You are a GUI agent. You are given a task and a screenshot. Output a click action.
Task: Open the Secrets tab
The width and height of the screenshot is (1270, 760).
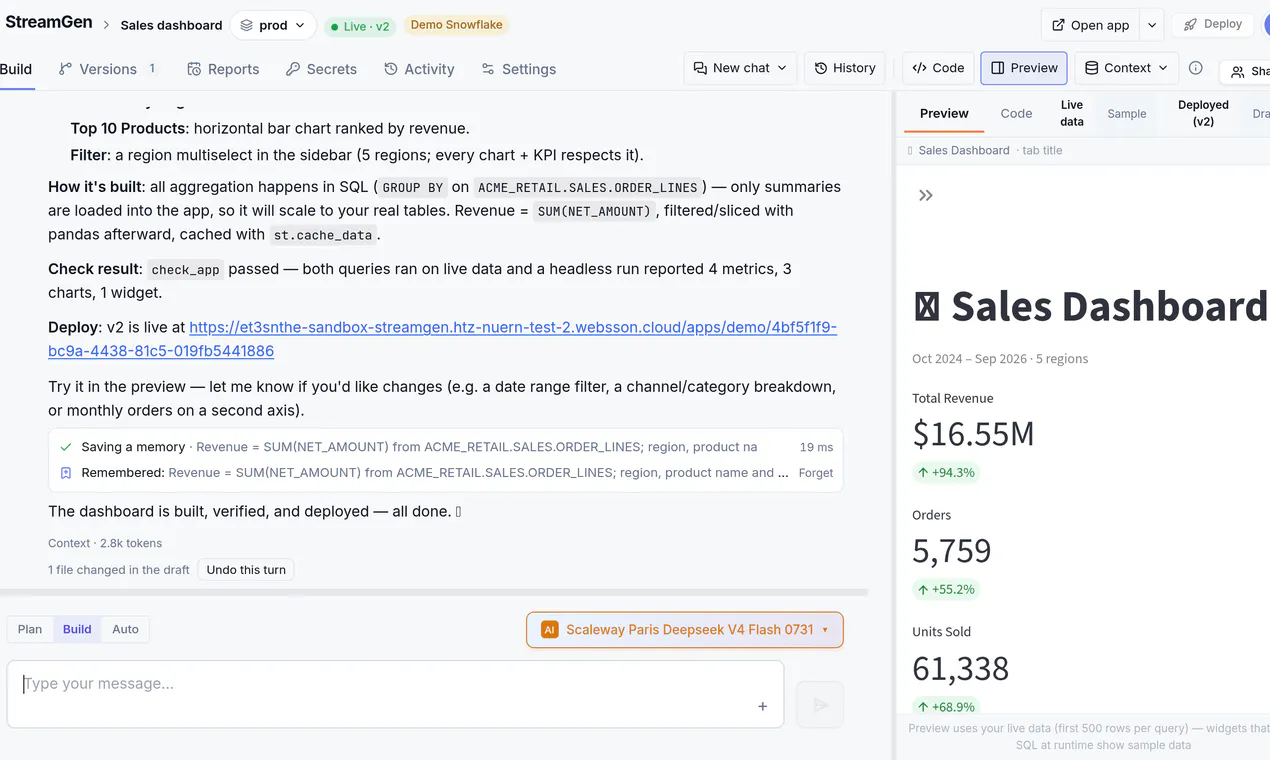321,69
